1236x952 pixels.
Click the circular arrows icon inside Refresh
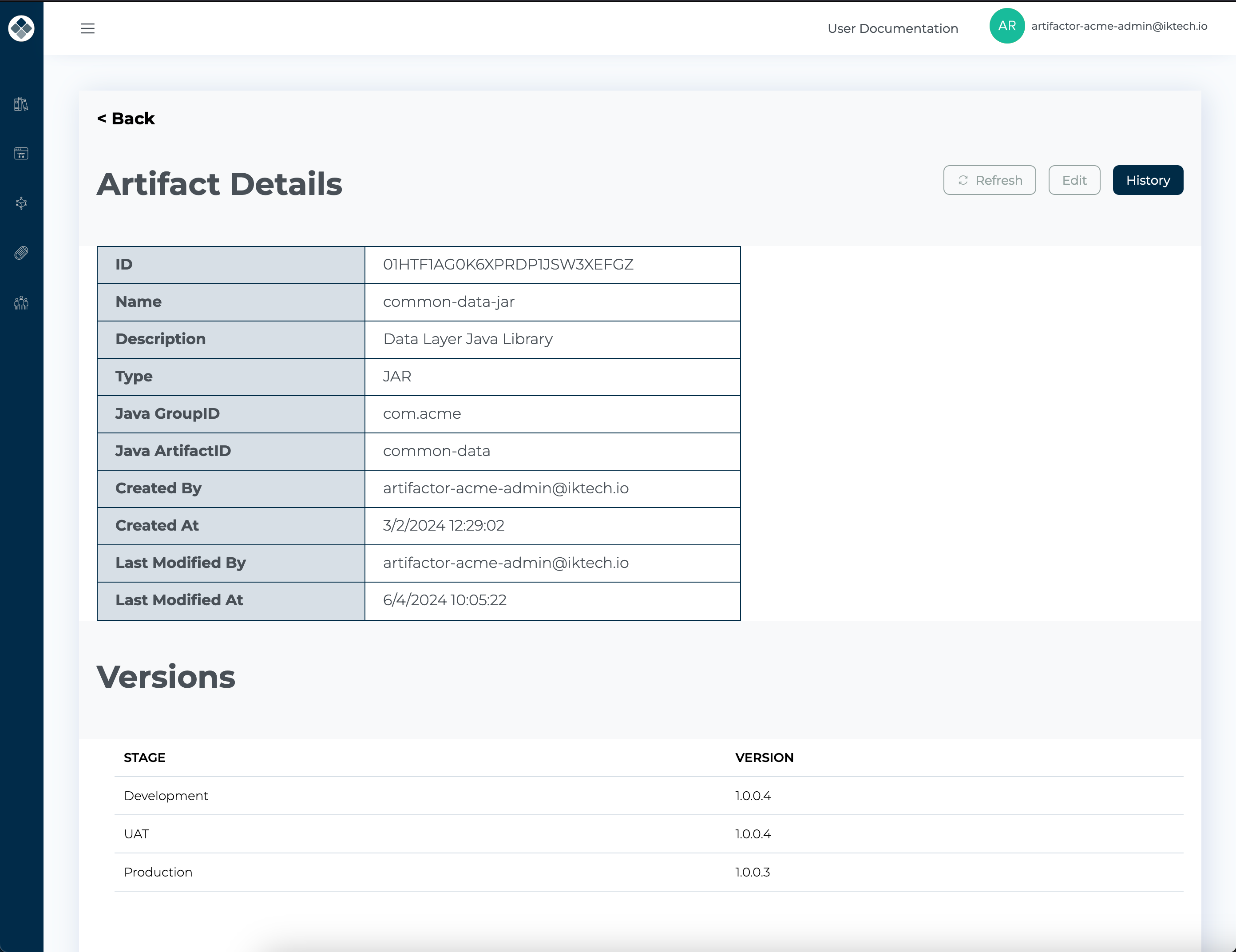pyautogui.click(x=964, y=180)
